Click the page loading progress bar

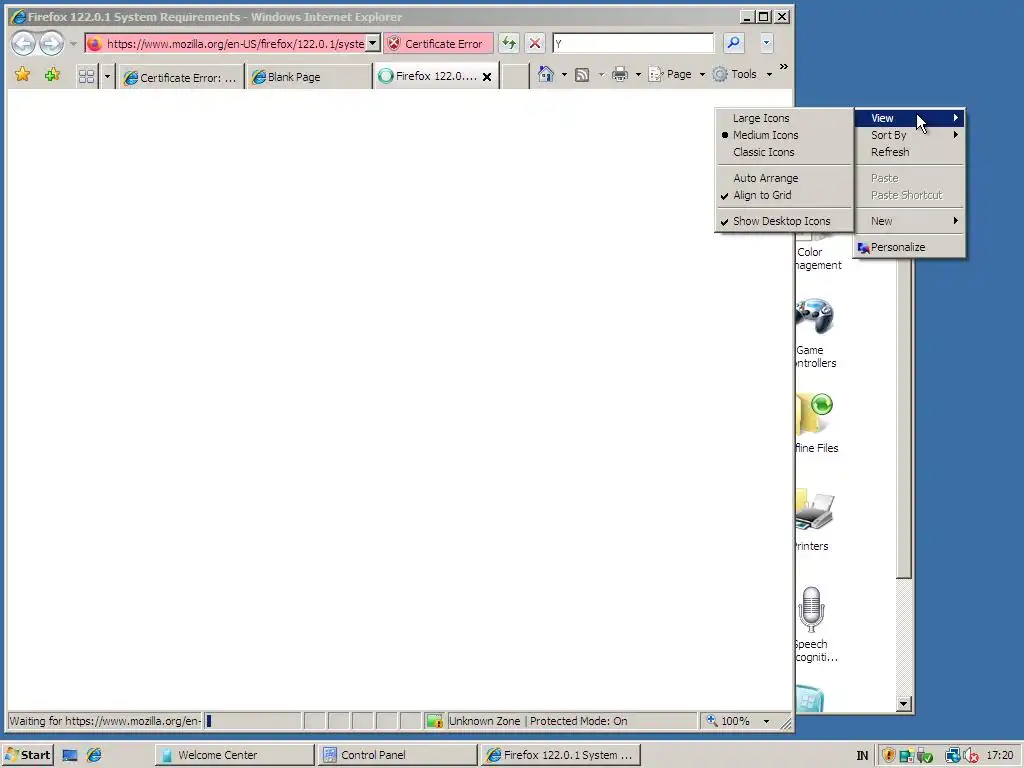(x=252, y=721)
